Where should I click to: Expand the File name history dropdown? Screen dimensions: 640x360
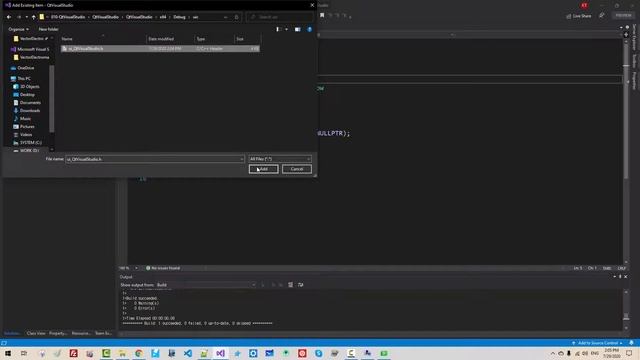coord(241,159)
